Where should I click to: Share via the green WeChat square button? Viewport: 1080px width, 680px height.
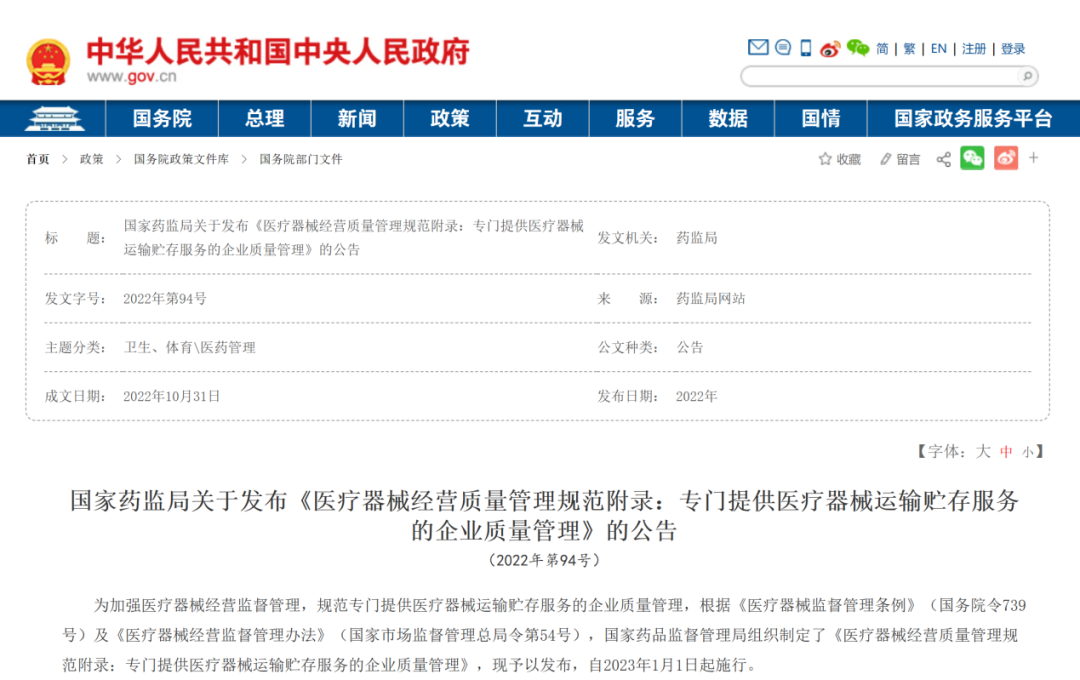[972, 158]
